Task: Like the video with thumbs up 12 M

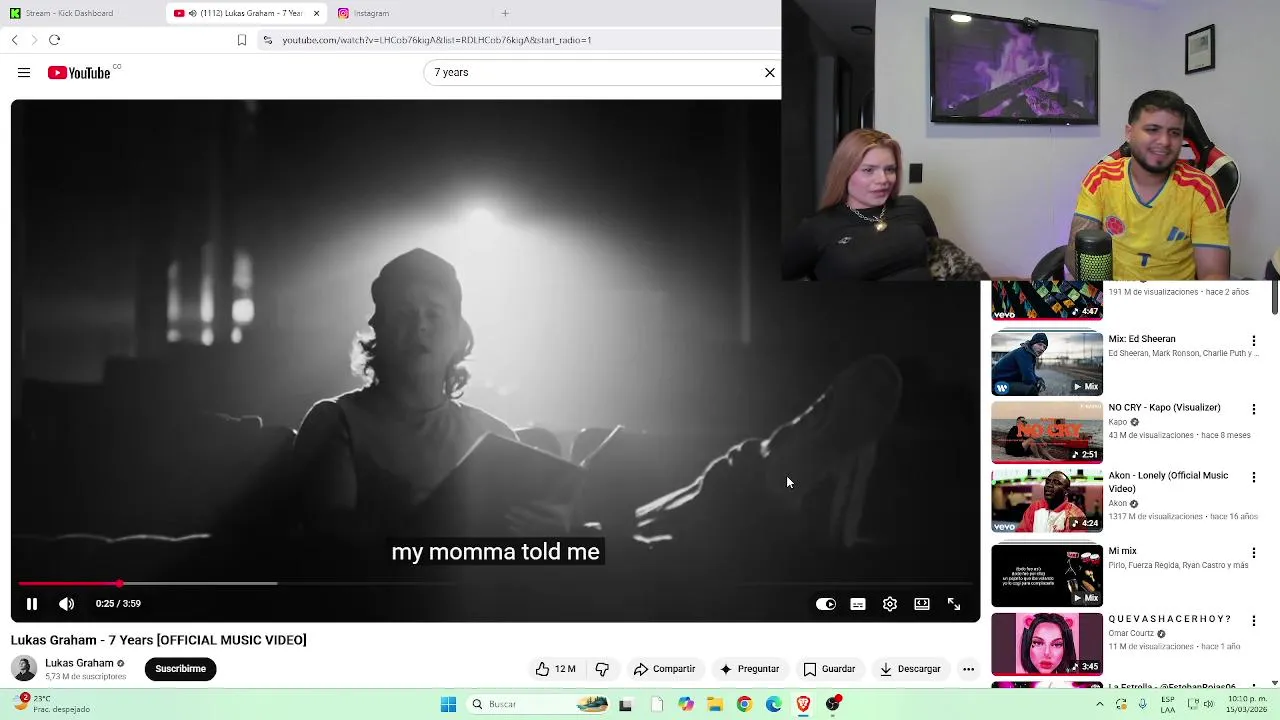Action: coord(556,669)
